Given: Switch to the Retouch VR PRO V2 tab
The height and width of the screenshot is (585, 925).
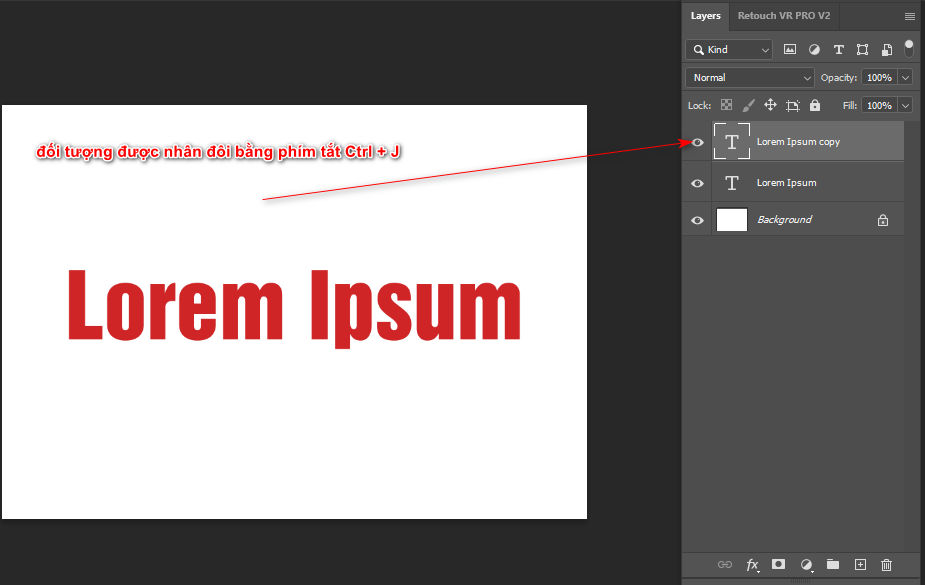Looking at the screenshot, I should click(785, 15).
